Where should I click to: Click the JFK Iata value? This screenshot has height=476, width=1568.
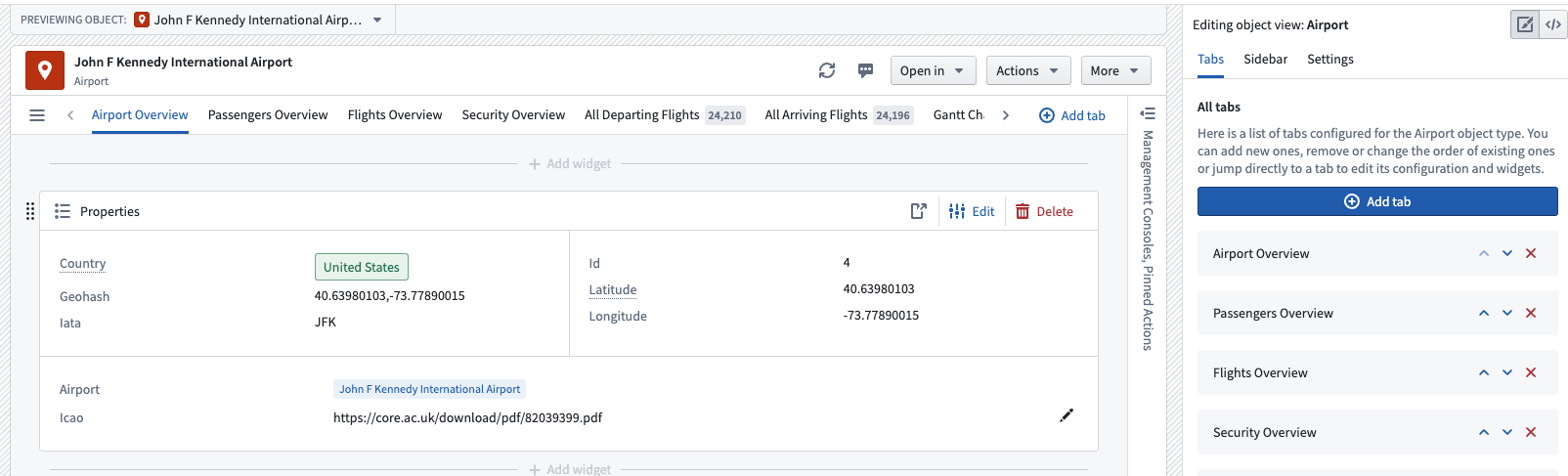coord(326,322)
